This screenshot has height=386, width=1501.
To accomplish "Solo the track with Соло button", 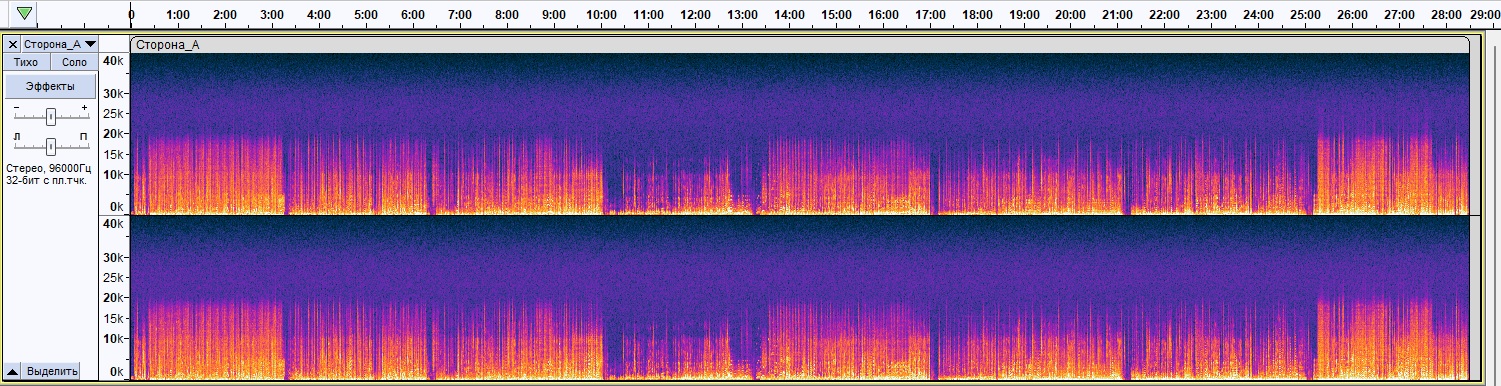I will point(74,62).
